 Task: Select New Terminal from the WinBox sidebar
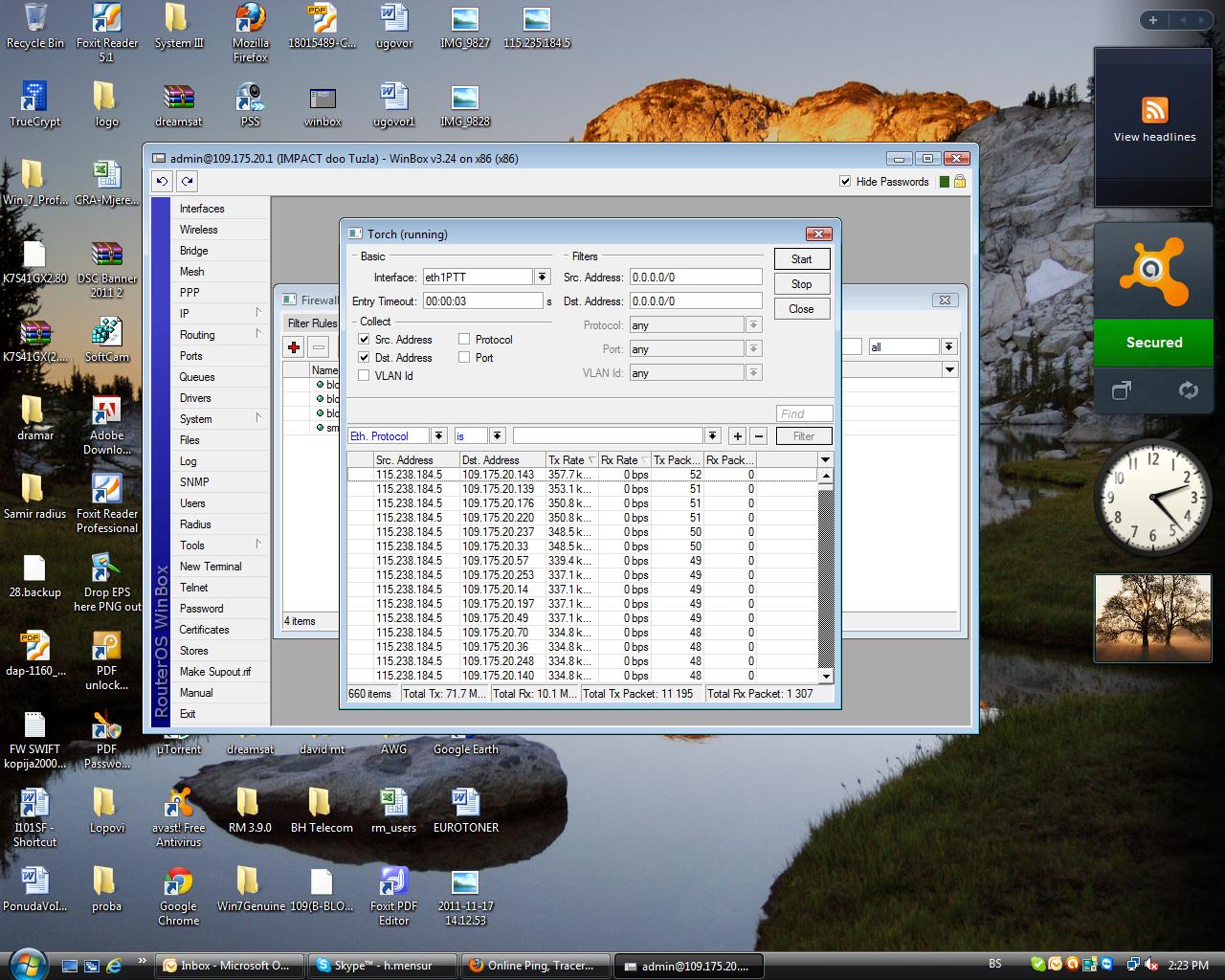(x=211, y=567)
